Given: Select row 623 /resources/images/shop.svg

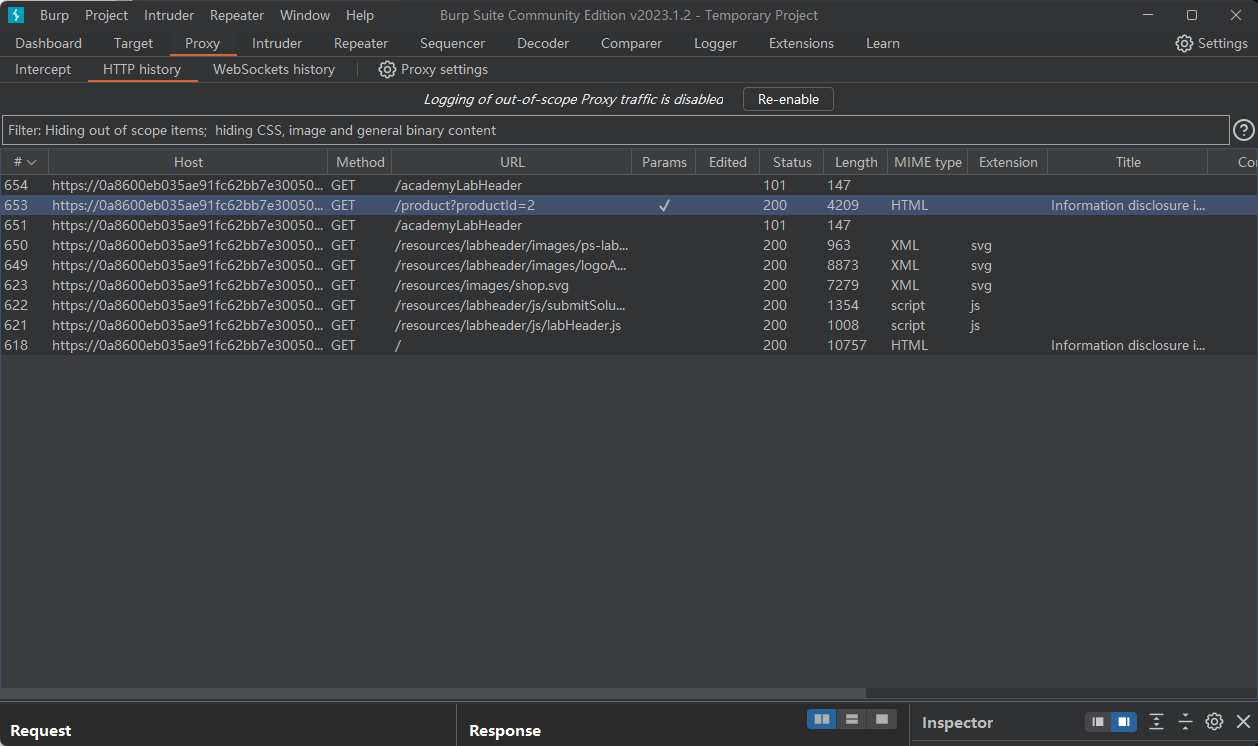Looking at the screenshot, I should click(629, 285).
